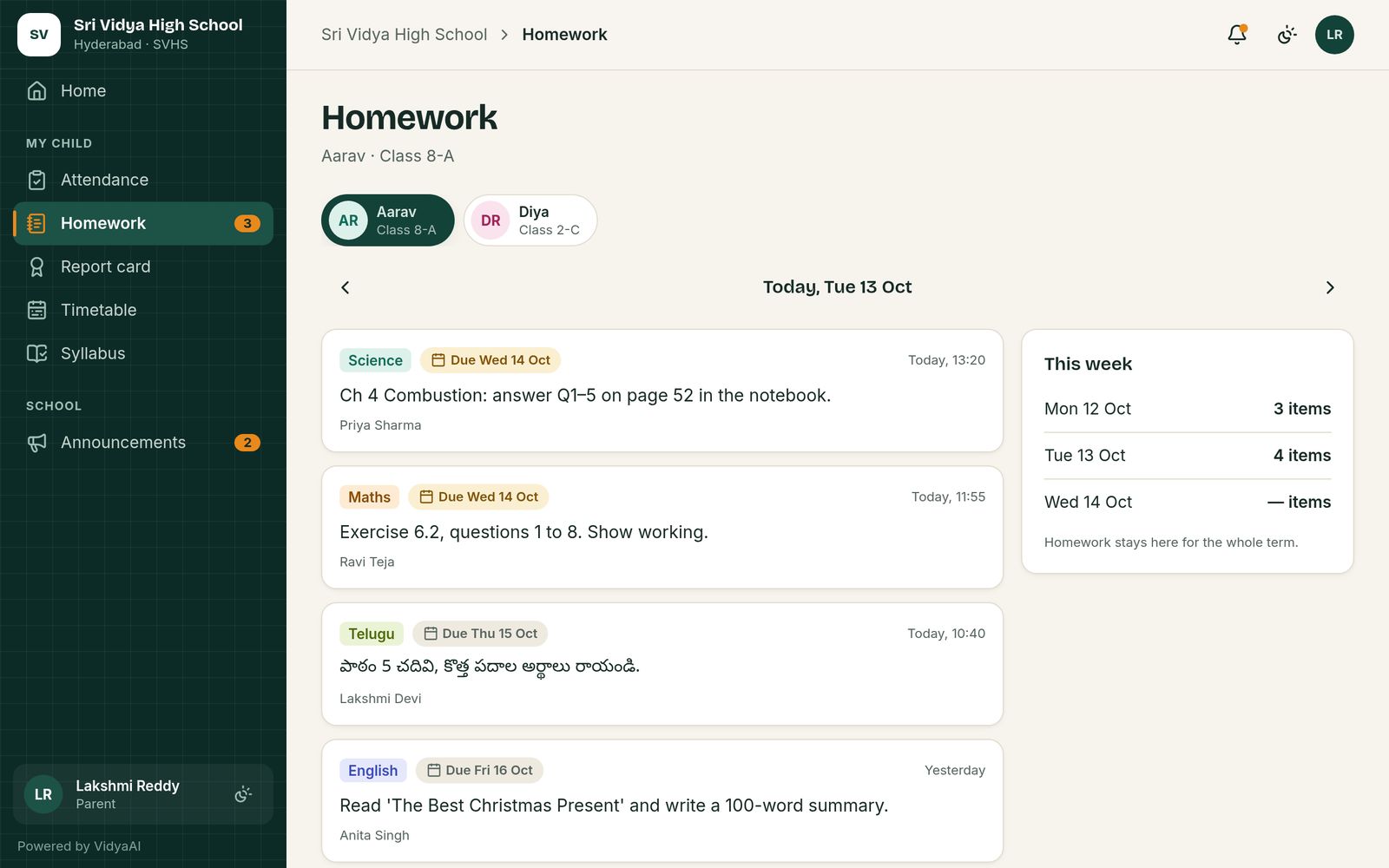Viewport: 1389px width, 868px height.
Task: Select Aarav Class 8-A chip
Action: [x=388, y=220]
